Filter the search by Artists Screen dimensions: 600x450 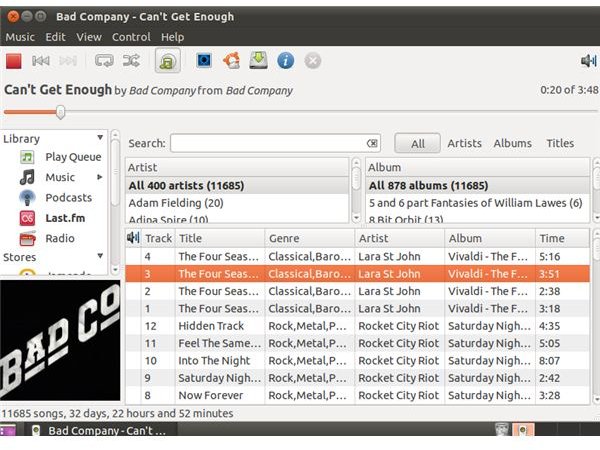point(465,143)
